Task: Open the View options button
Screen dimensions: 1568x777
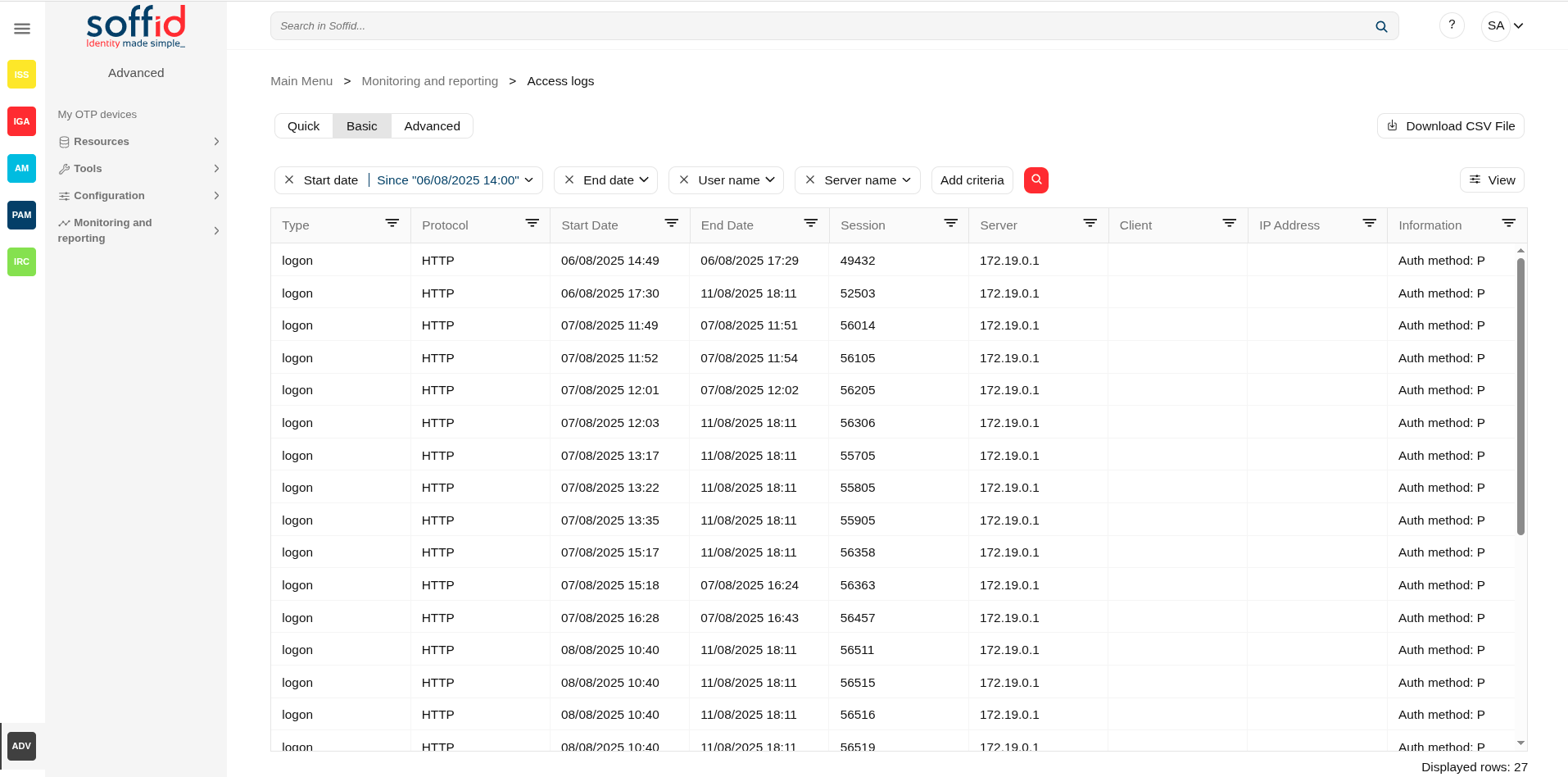Action: pos(1492,180)
